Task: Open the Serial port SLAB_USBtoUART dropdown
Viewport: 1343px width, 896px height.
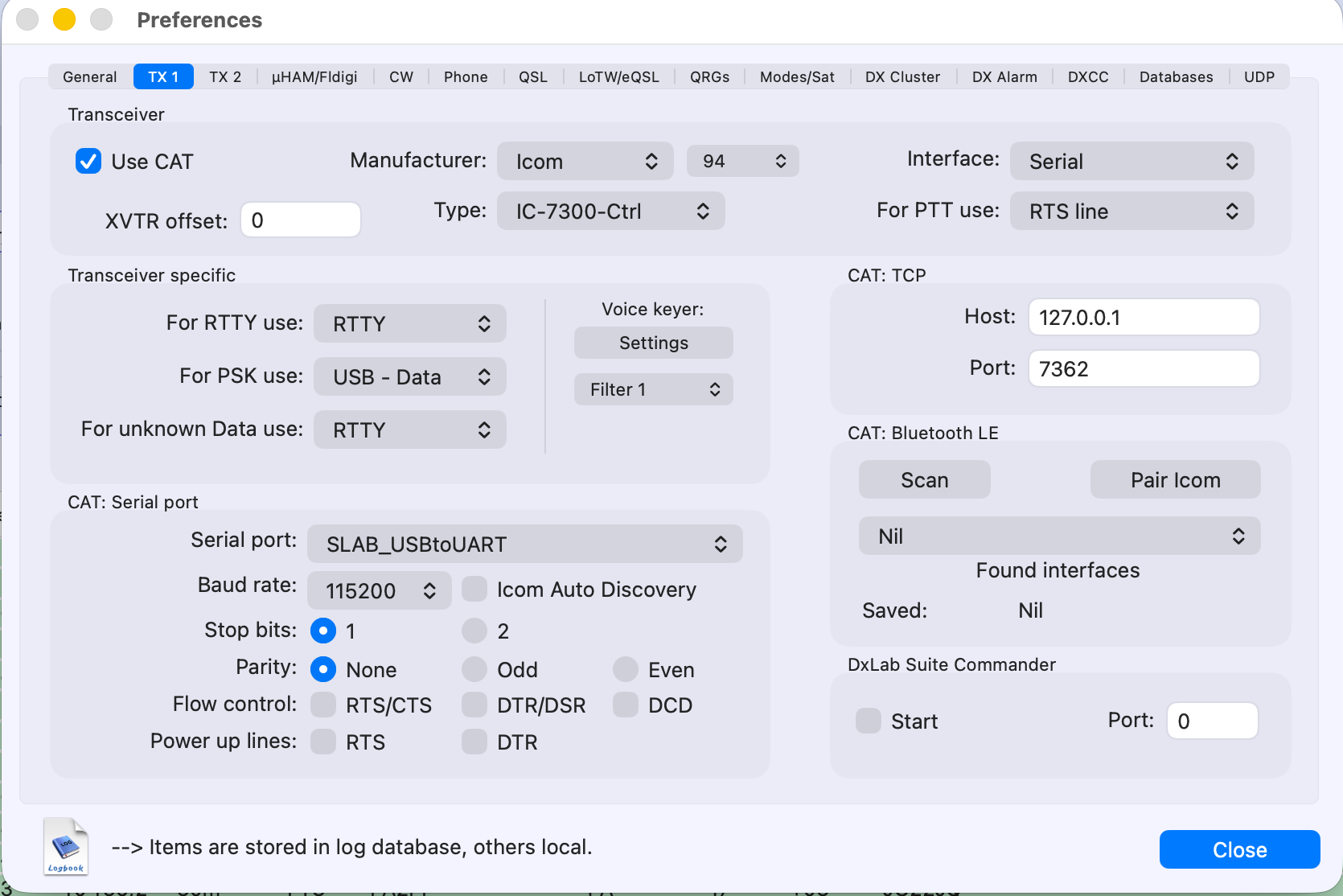Action: coord(524,545)
